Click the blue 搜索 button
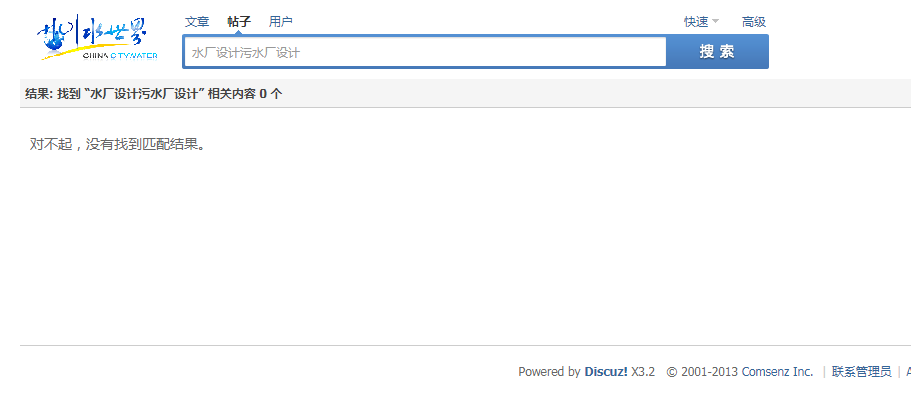 pyautogui.click(x=717, y=52)
